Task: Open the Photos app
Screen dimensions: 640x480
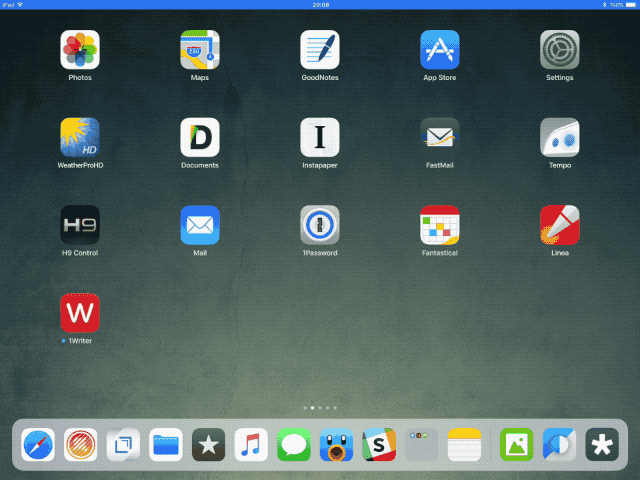Action: pyautogui.click(x=80, y=50)
